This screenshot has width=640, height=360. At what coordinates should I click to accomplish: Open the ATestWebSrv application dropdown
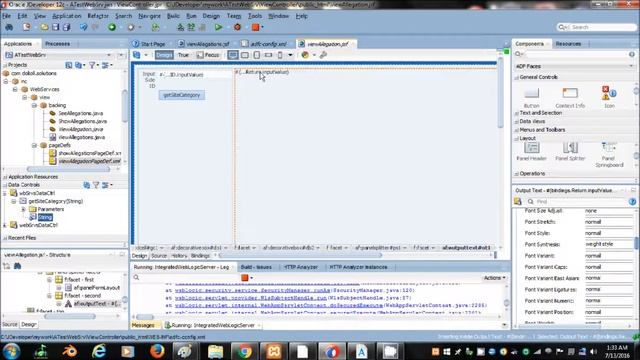(x=109, y=55)
